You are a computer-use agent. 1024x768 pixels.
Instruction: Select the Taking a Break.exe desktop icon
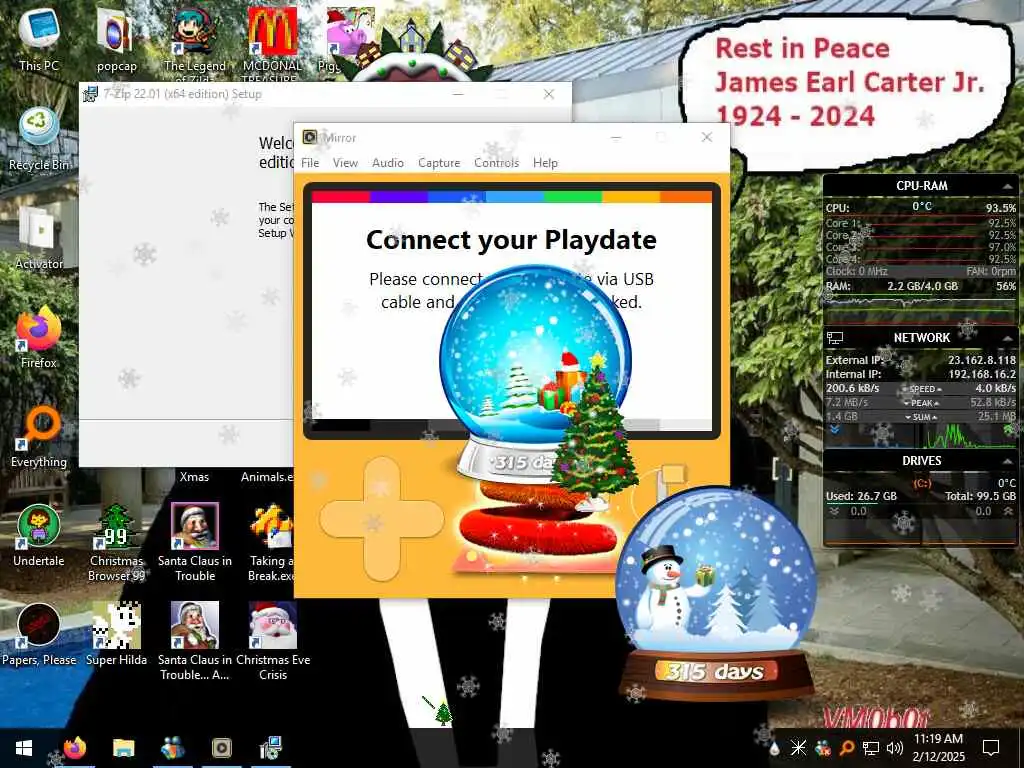(270, 542)
